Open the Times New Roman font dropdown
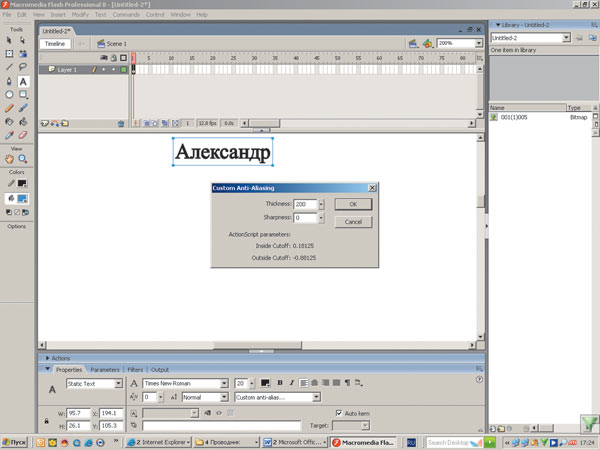Image resolution: width=600 pixels, height=450 pixels. coord(224,383)
